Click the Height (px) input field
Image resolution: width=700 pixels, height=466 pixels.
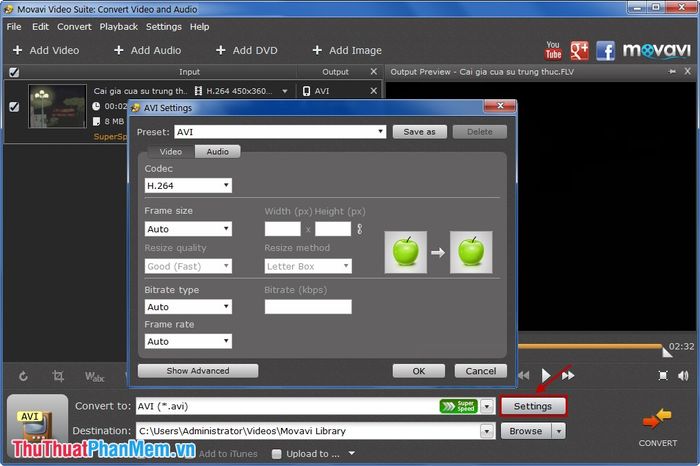333,229
